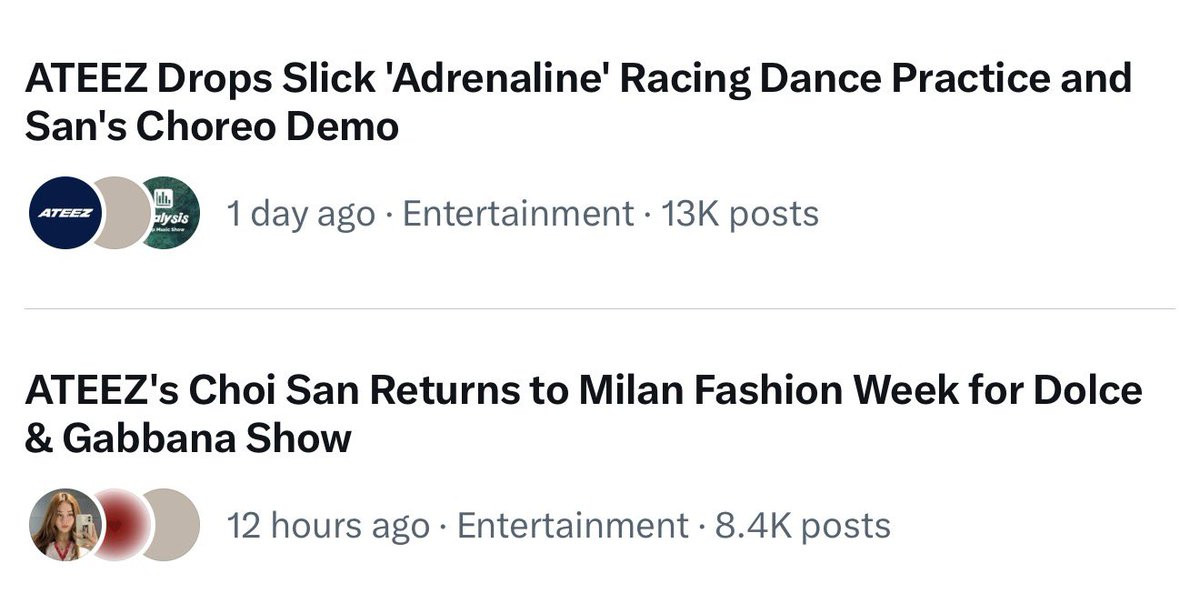The width and height of the screenshot is (1200, 614).
Task: Select the beige avatar next to the red avatar
Action: [172, 524]
